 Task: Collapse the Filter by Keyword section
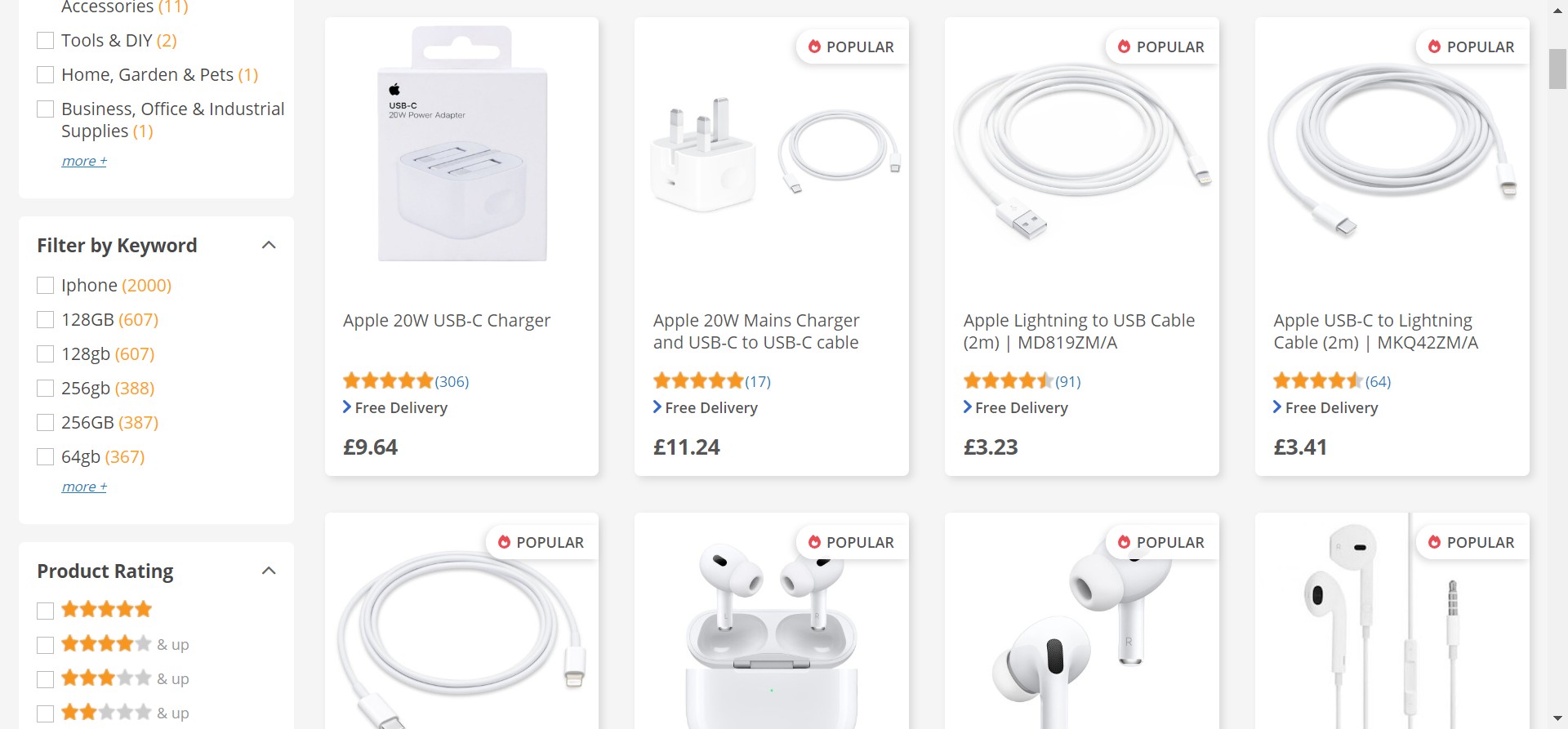[269, 245]
